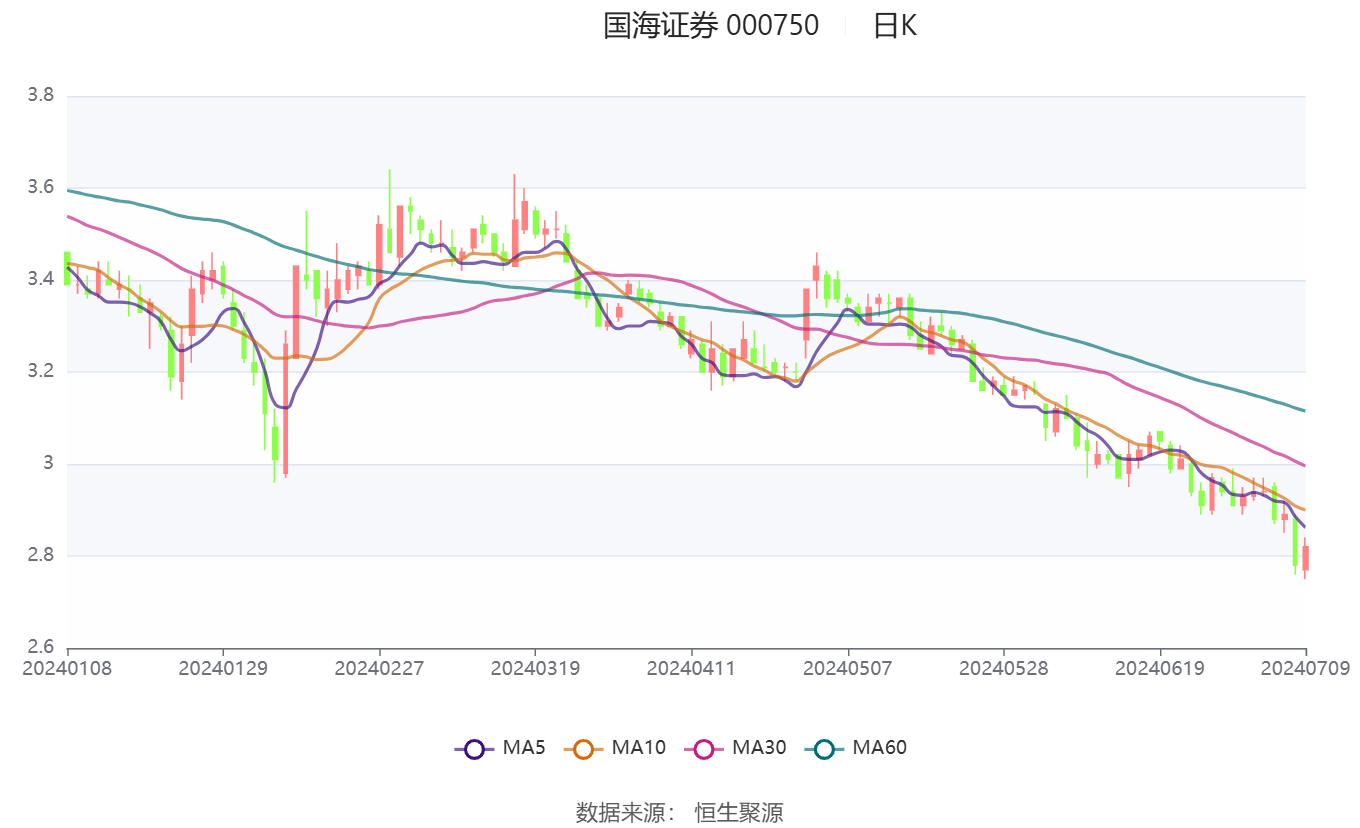Click the 20240619 date axis label
The height and width of the screenshot is (828, 1360).
pyautogui.click(x=1160, y=668)
